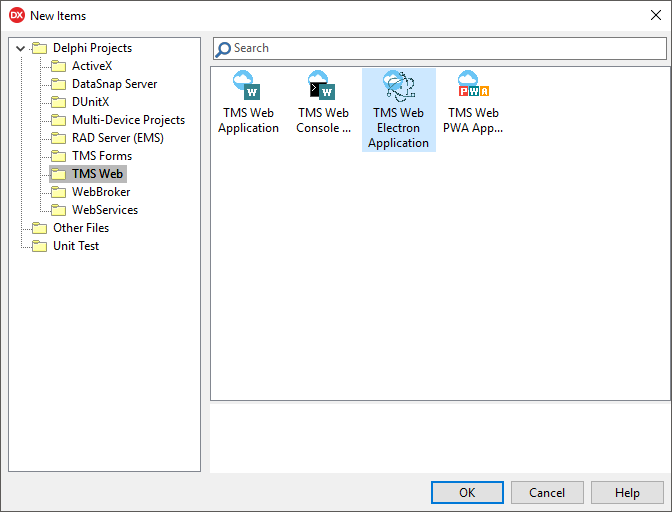Select the DUnitX category label

point(90,102)
